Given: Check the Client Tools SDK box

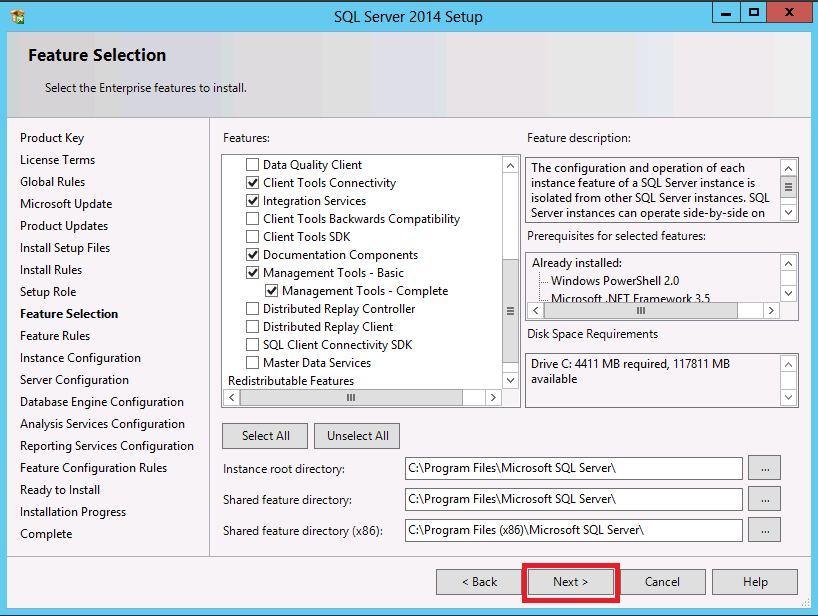Looking at the screenshot, I should 252,237.
